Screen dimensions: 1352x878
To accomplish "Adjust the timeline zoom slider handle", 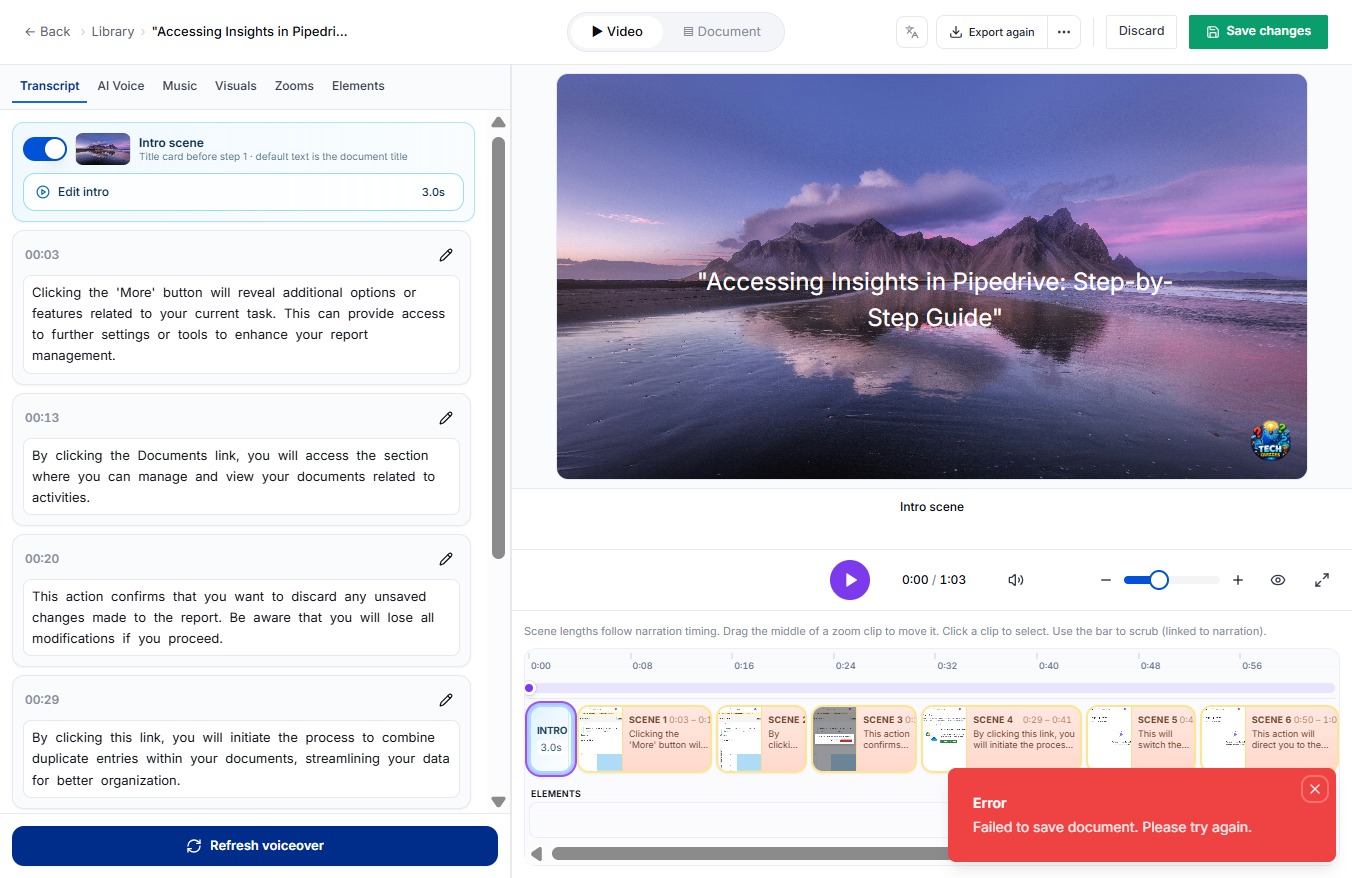I will (1159, 580).
